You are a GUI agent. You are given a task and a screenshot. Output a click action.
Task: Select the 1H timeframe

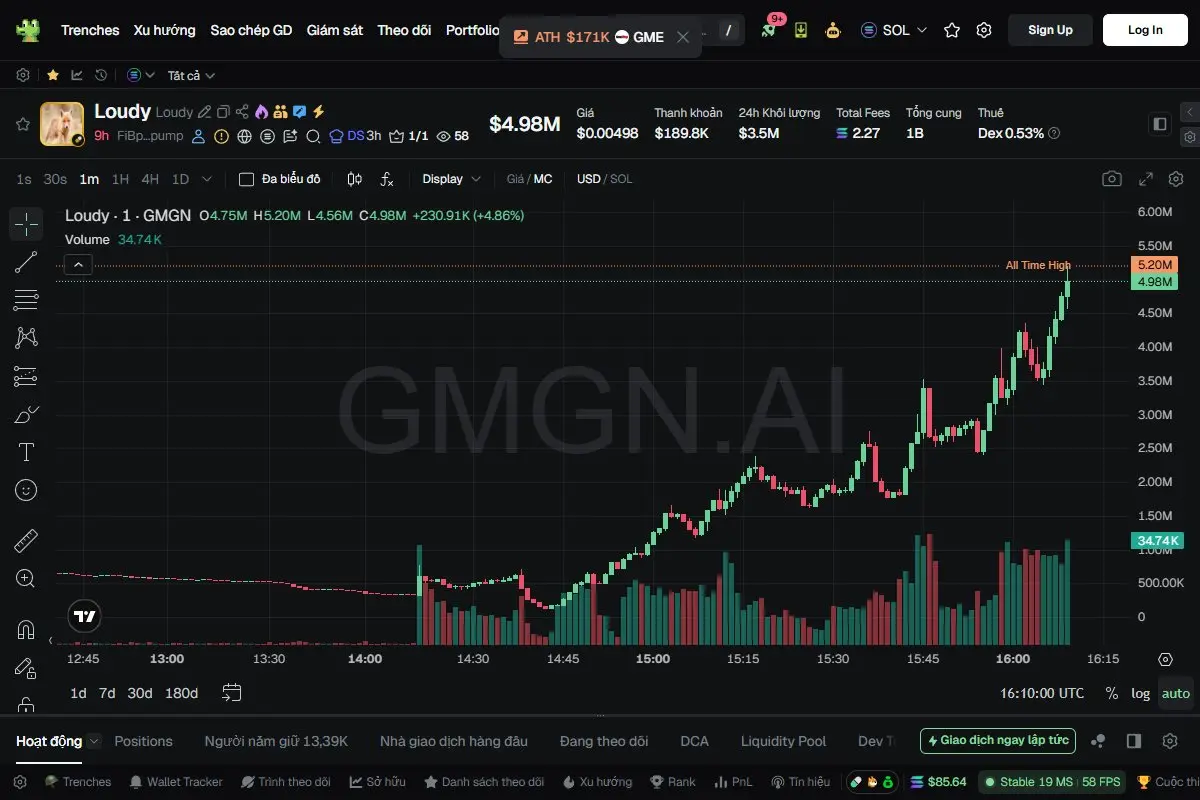120,179
